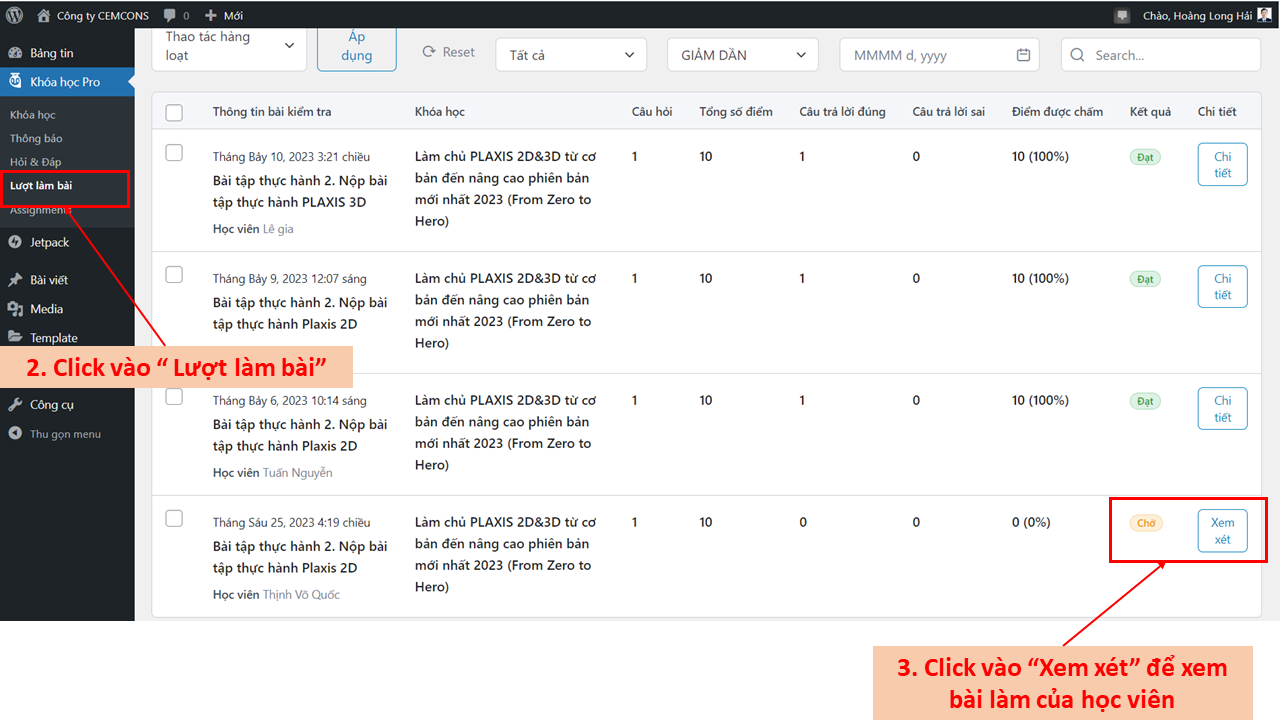1280x720 pixels.
Task: Expand the Tất cả filter dropdown
Action: tap(571, 55)
